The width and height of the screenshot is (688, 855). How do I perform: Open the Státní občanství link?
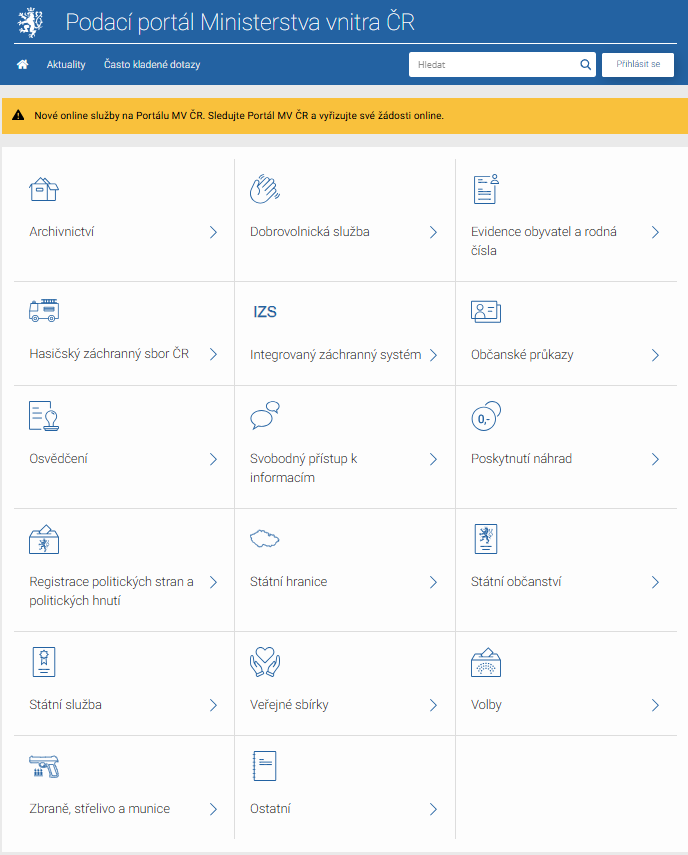(517, 582)
